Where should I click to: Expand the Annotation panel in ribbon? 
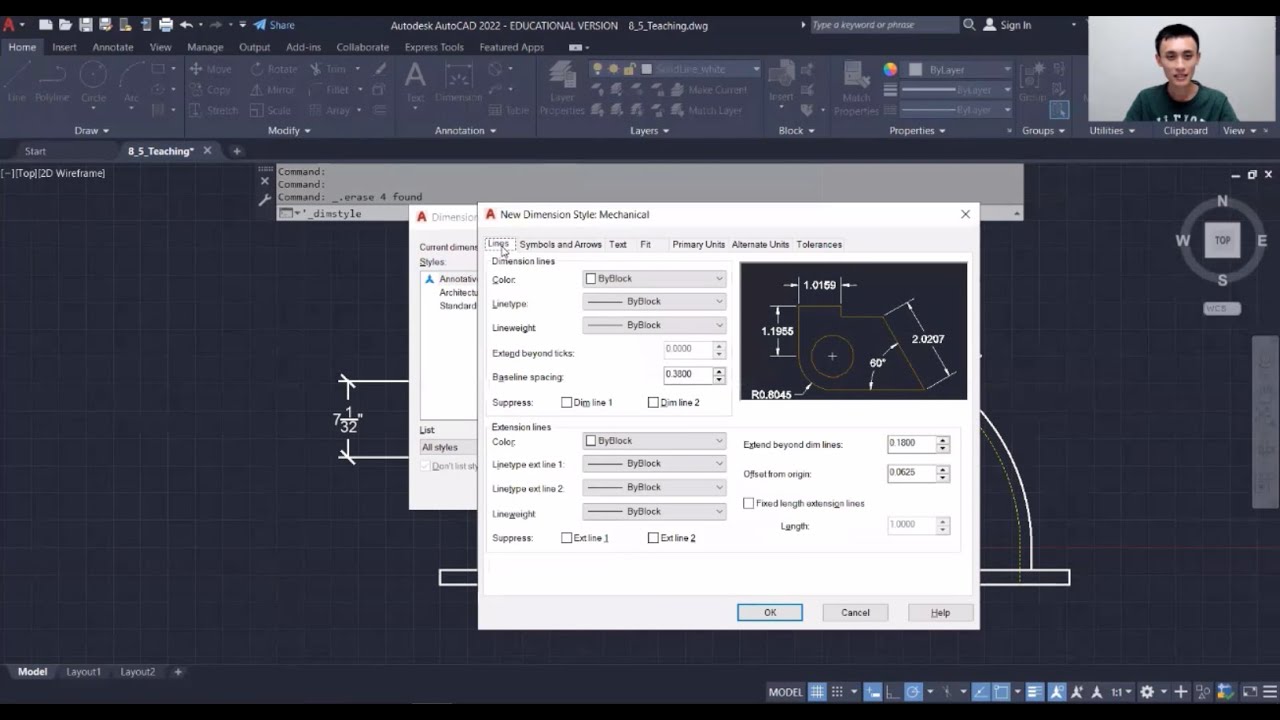(466, 130)
